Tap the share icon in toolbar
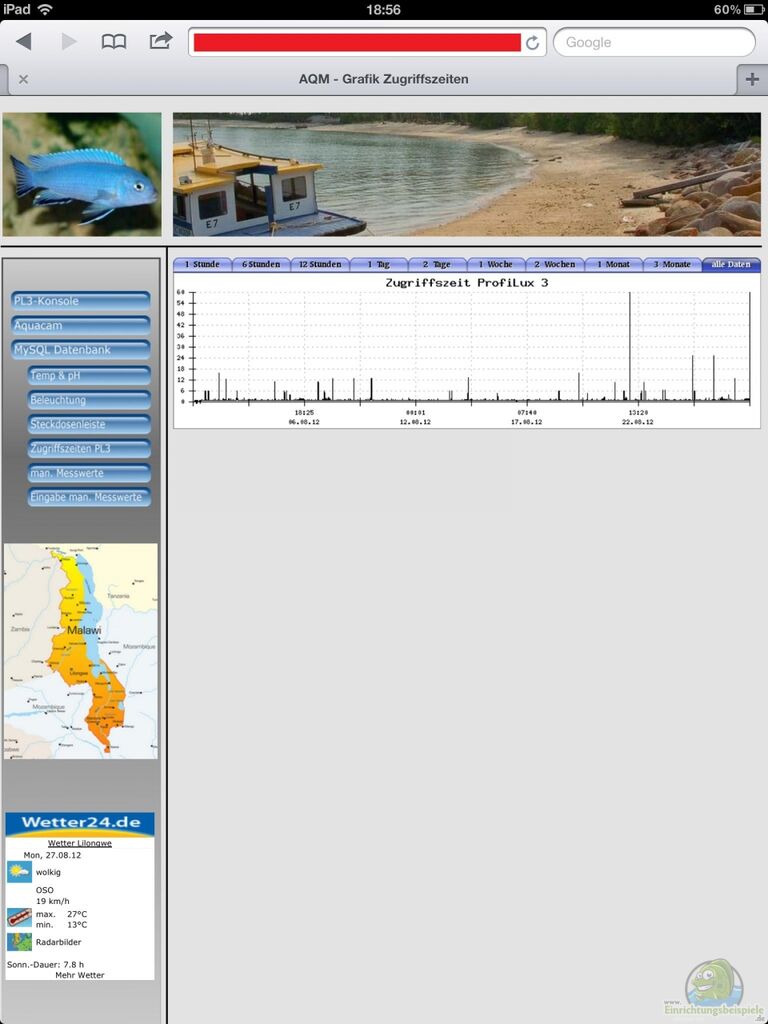The height and width of the screenshot is (1024, 768). tap(160, 42)
